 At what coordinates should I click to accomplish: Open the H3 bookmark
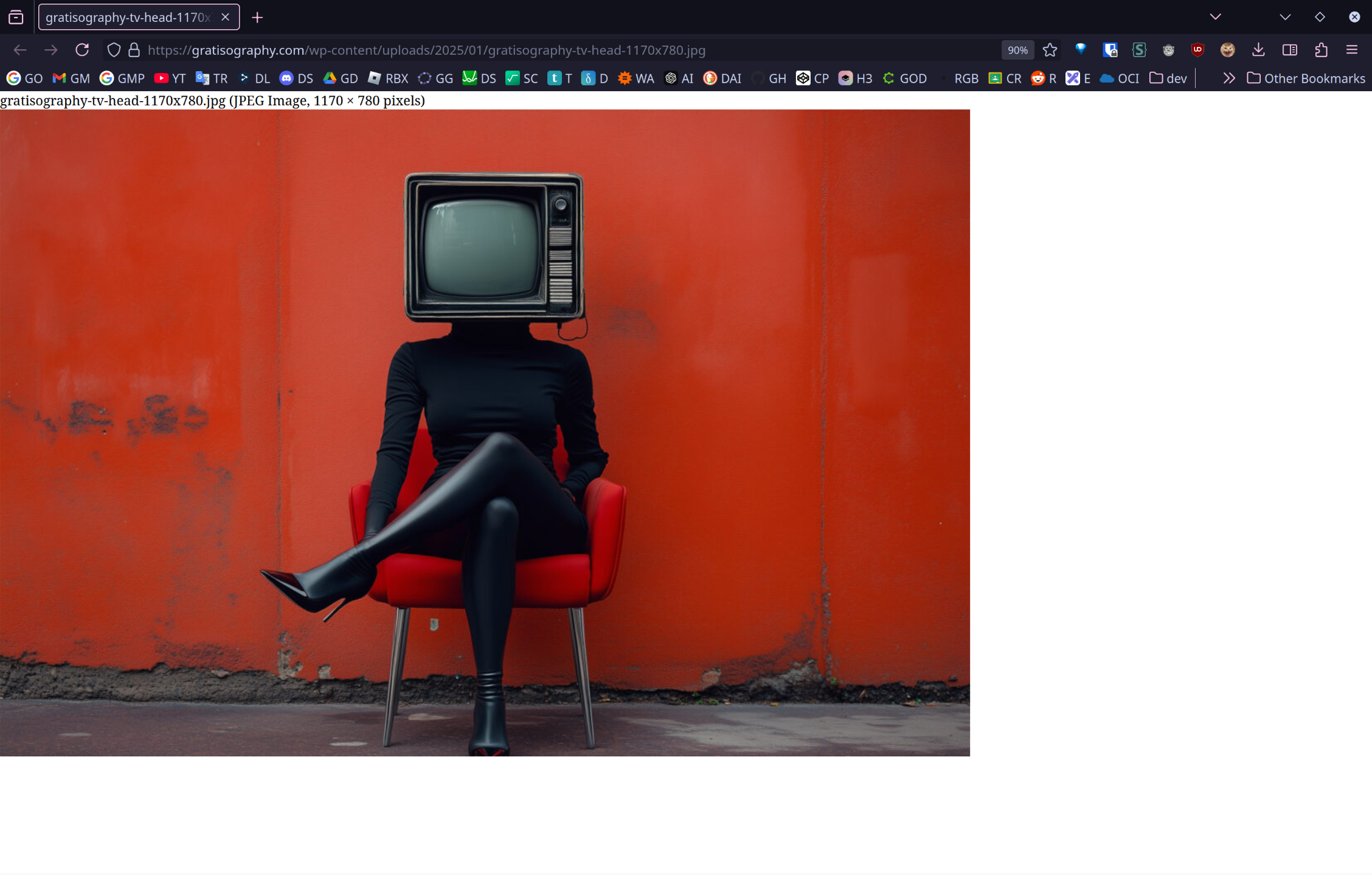tap(855, 78)
